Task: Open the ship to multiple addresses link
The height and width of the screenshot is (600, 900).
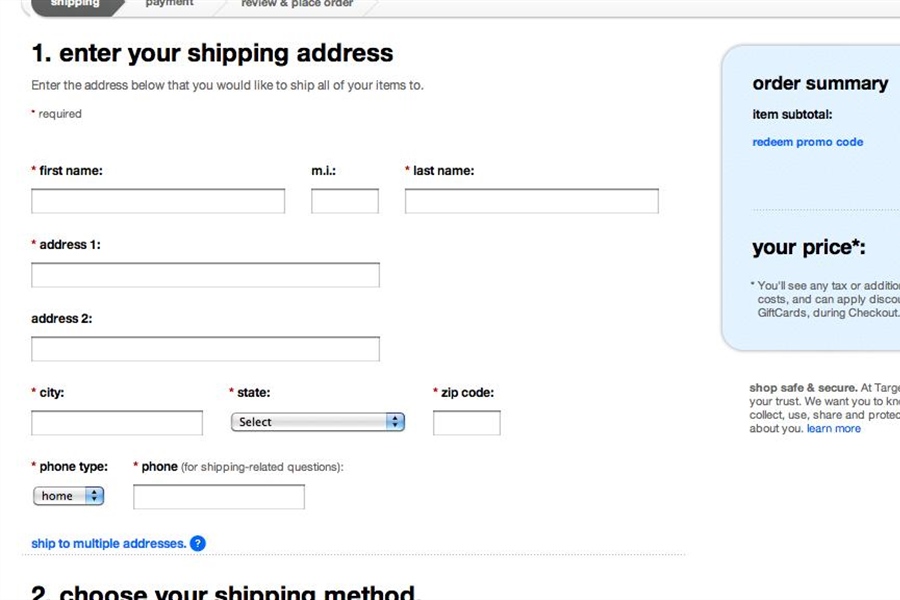Action: [108, 544]
